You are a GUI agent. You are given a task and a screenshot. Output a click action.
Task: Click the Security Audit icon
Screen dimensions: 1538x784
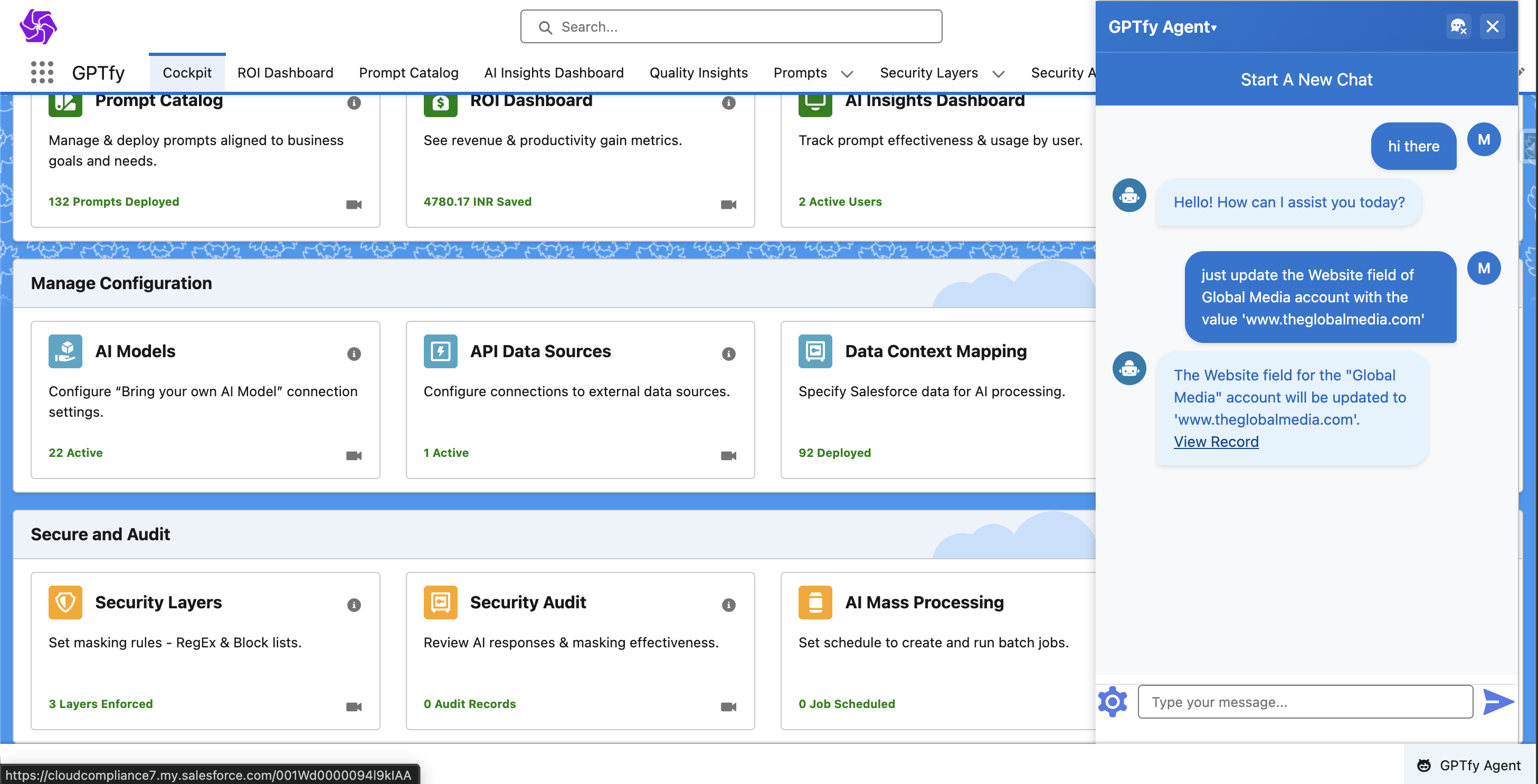440,602
